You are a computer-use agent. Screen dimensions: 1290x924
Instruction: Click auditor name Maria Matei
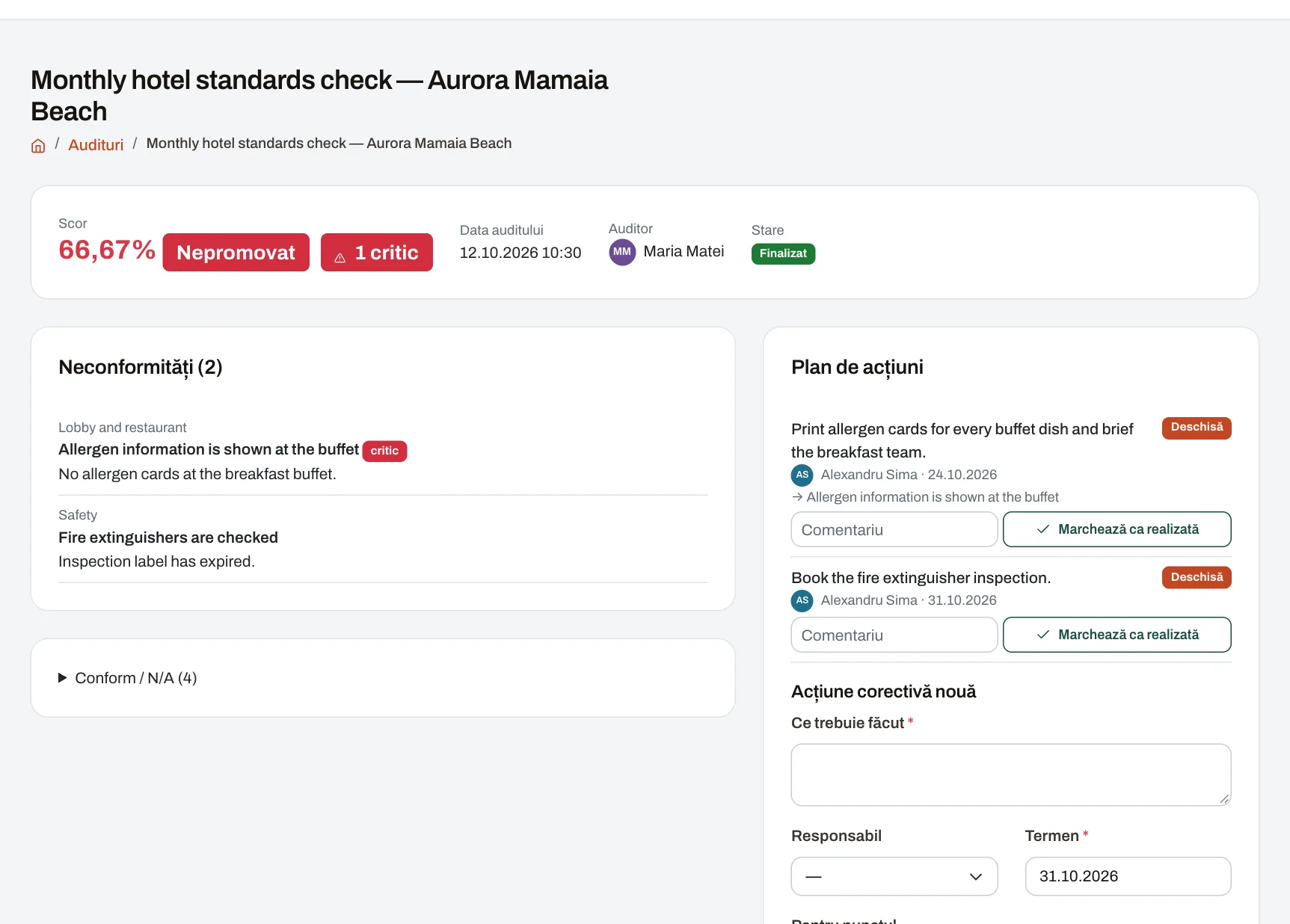pyautogui.click(x=684, y=251)
